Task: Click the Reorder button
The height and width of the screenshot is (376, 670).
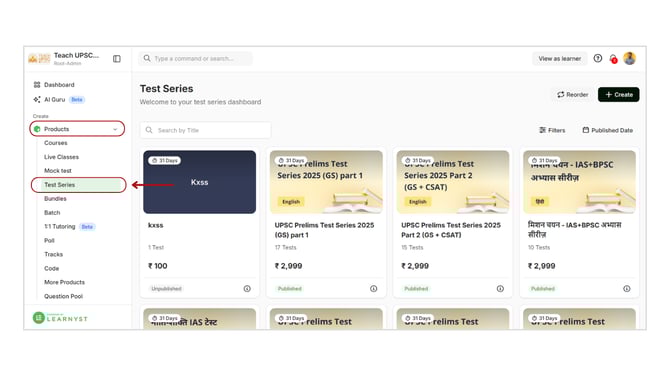Action: (573, 94)
